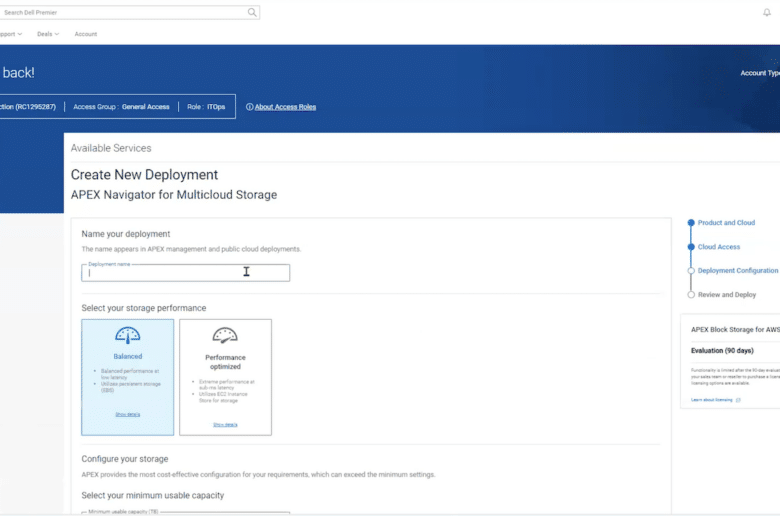Image resolution: width=780 pixels, height=516 pixels.
Task: Open the Account menu item
Action: click(x=86, y=34)
